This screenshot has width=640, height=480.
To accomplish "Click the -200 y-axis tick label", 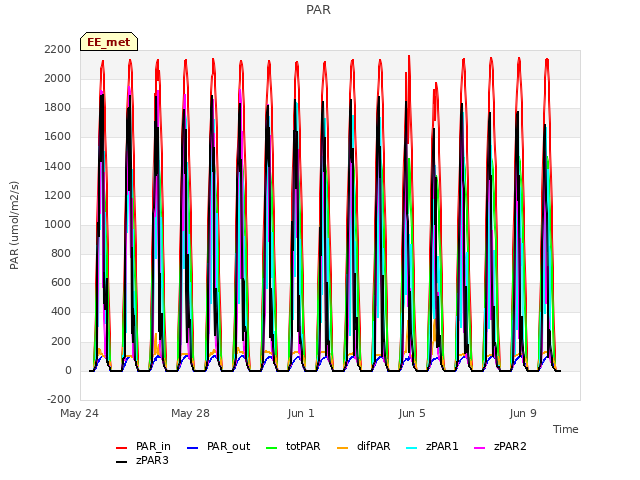I will [x=59, y=399].
